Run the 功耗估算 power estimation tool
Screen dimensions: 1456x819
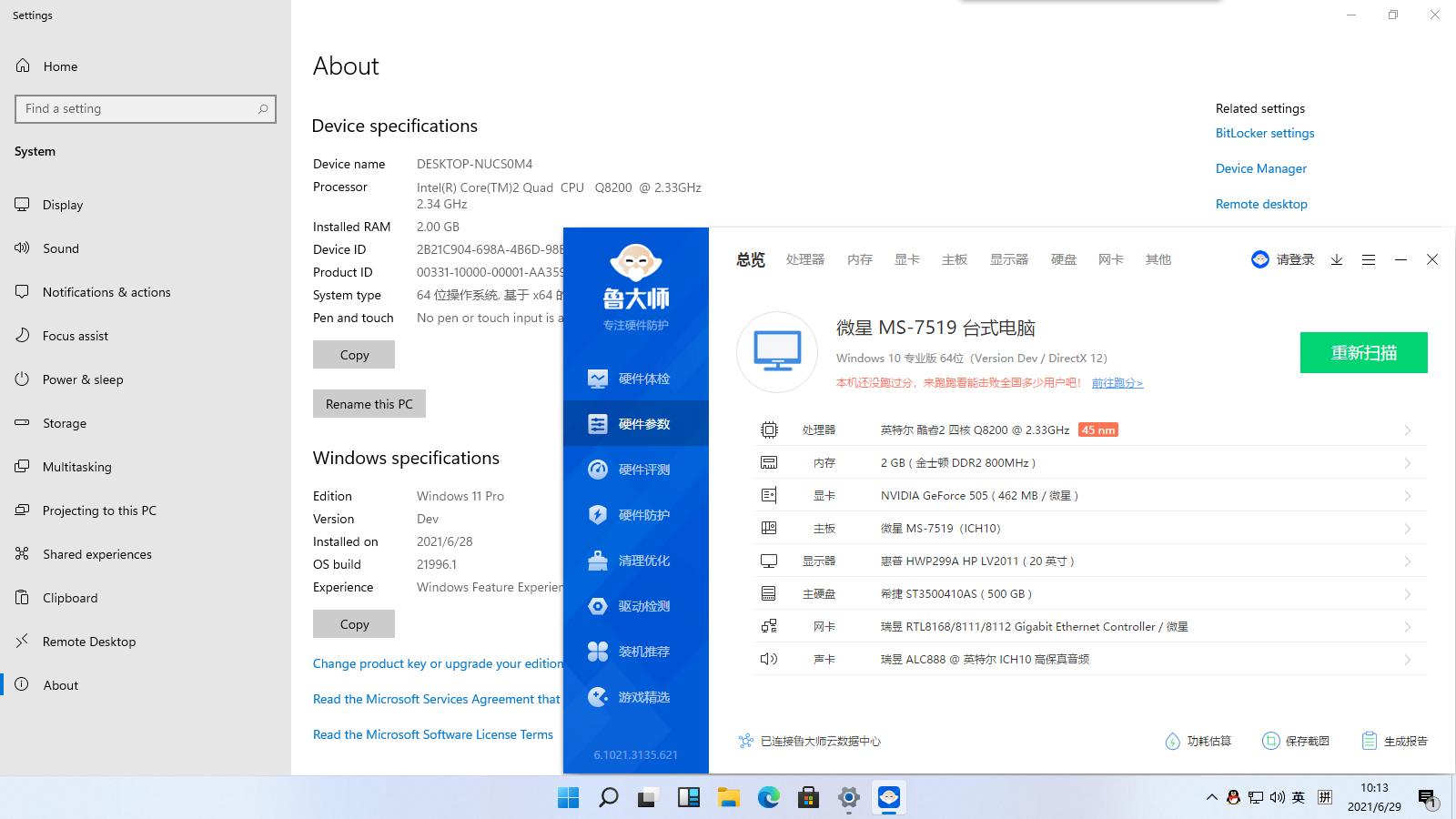click(1198, 740)
